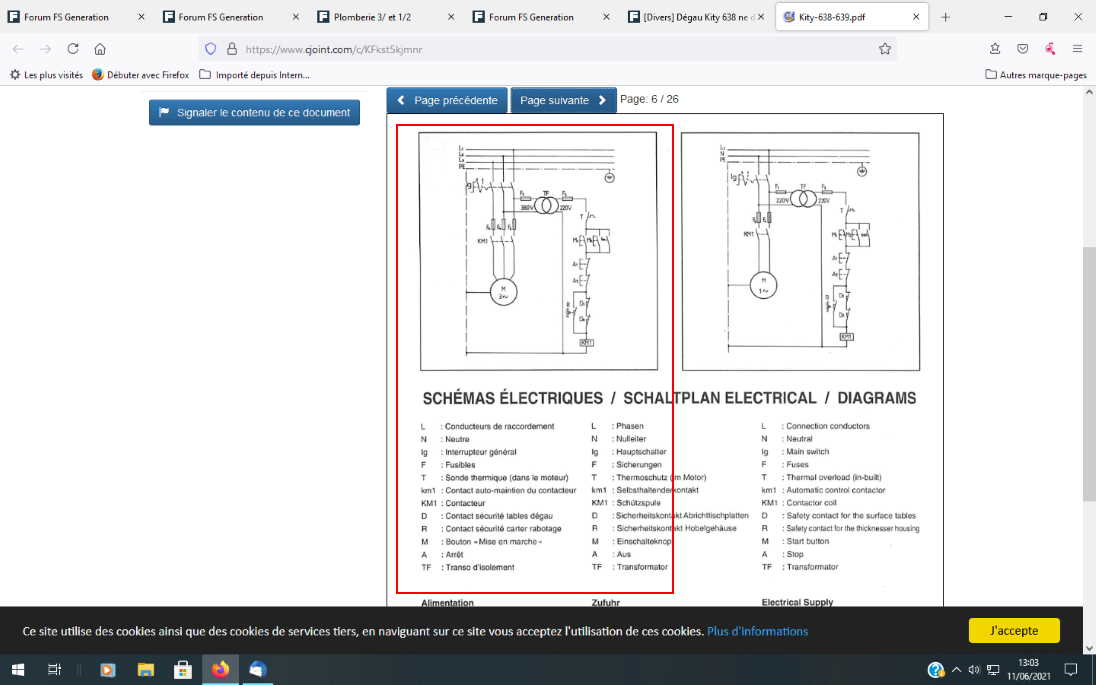Reload the current page

click(73, 49)
